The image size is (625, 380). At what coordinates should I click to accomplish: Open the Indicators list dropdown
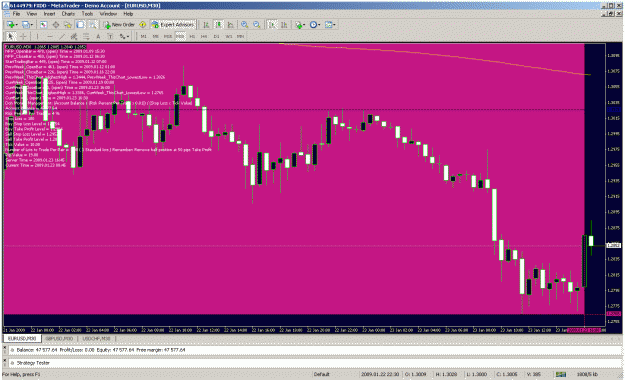click(x=300, y=25)
